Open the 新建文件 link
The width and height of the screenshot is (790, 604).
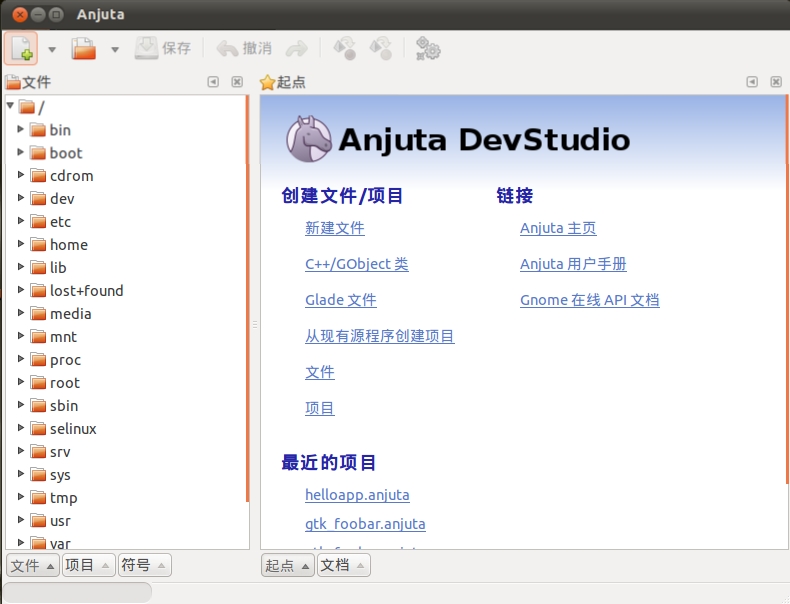335,228
